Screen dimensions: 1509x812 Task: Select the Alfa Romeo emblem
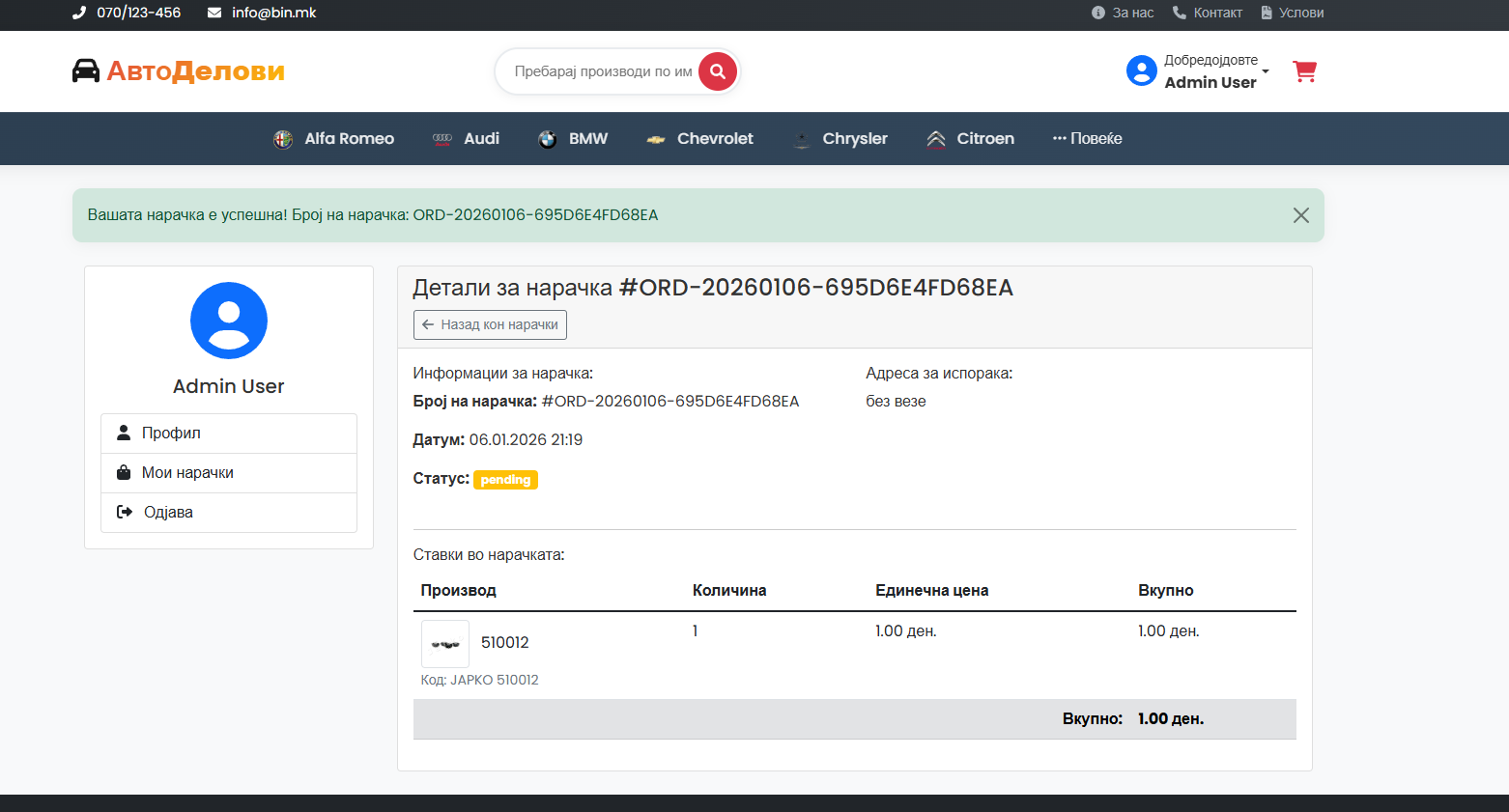(x=282, y=138)
